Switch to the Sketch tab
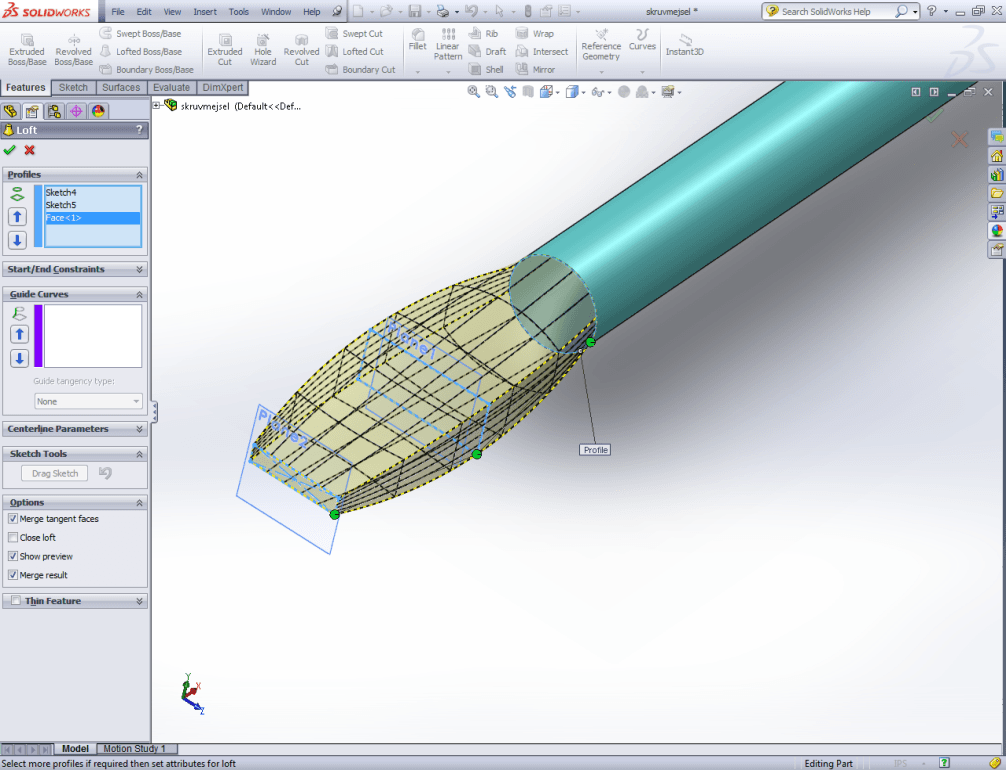The width and height of the screenshot is (1006, 770). click(73, 87)
